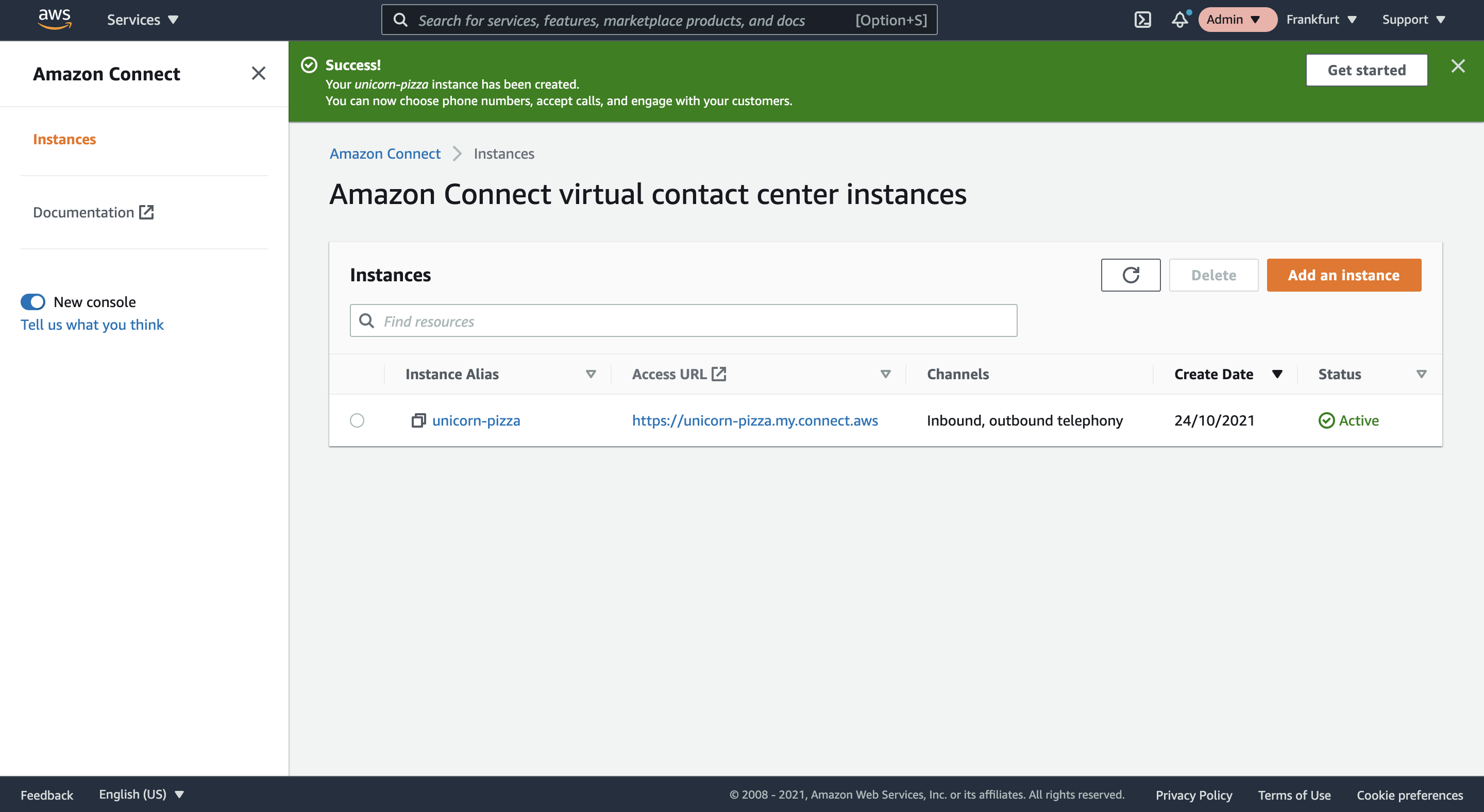The image size is (1484, 812).
Task: Open the Frankfurt region dropdown
Action: coord(1321,20)
